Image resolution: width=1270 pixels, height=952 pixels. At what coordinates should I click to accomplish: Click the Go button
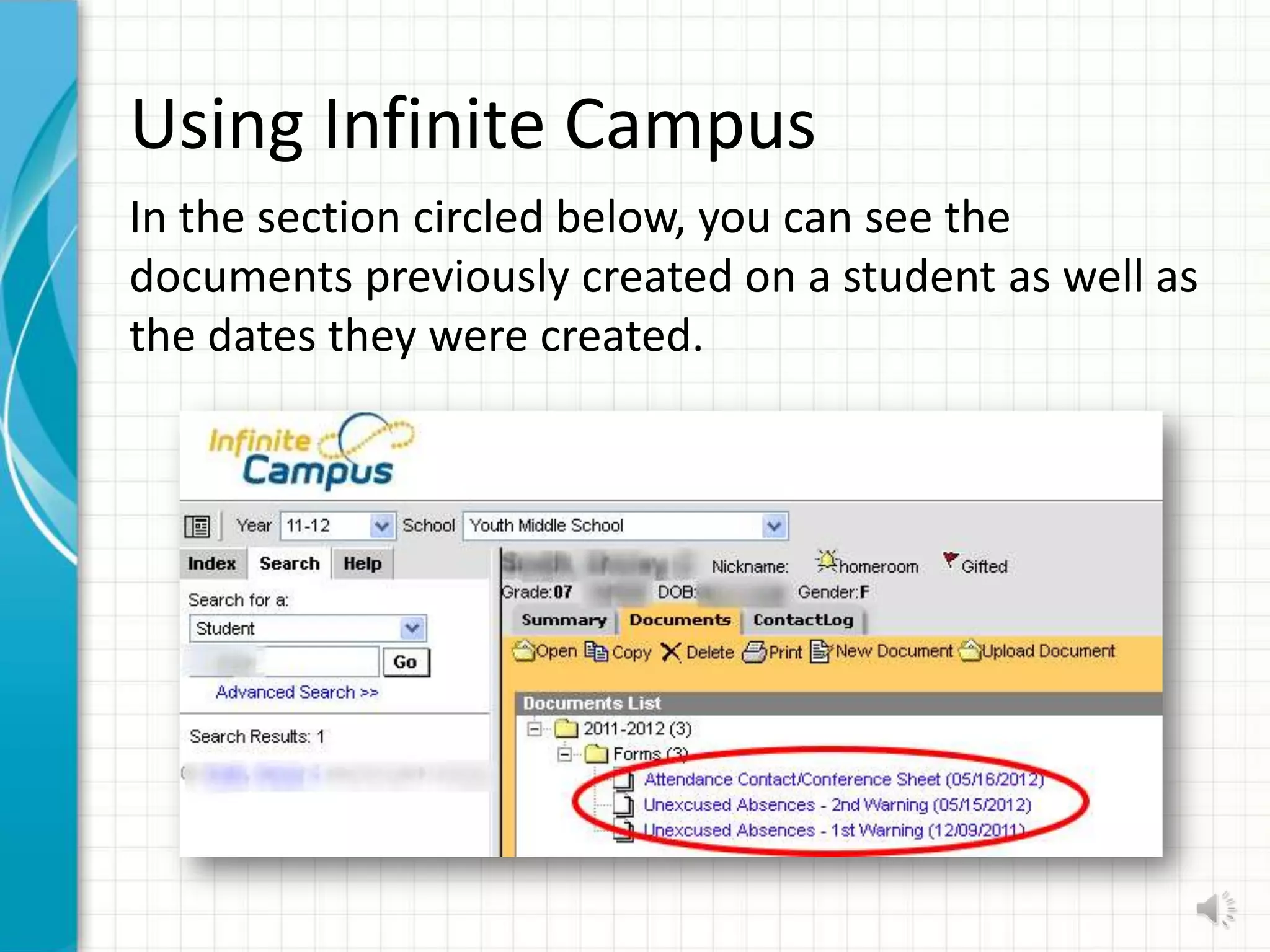[406, 662]
